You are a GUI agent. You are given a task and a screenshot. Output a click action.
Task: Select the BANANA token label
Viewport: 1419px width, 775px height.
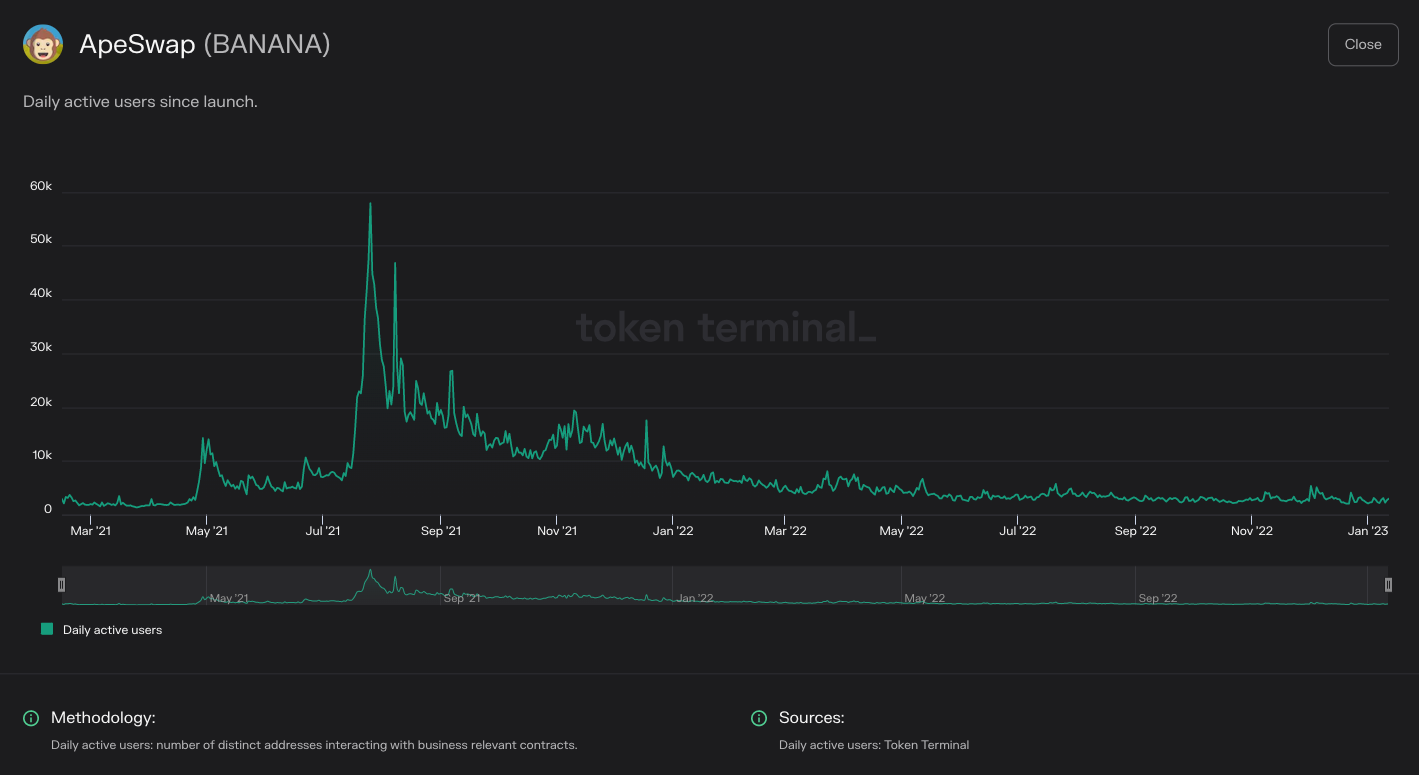pos(266,44)
